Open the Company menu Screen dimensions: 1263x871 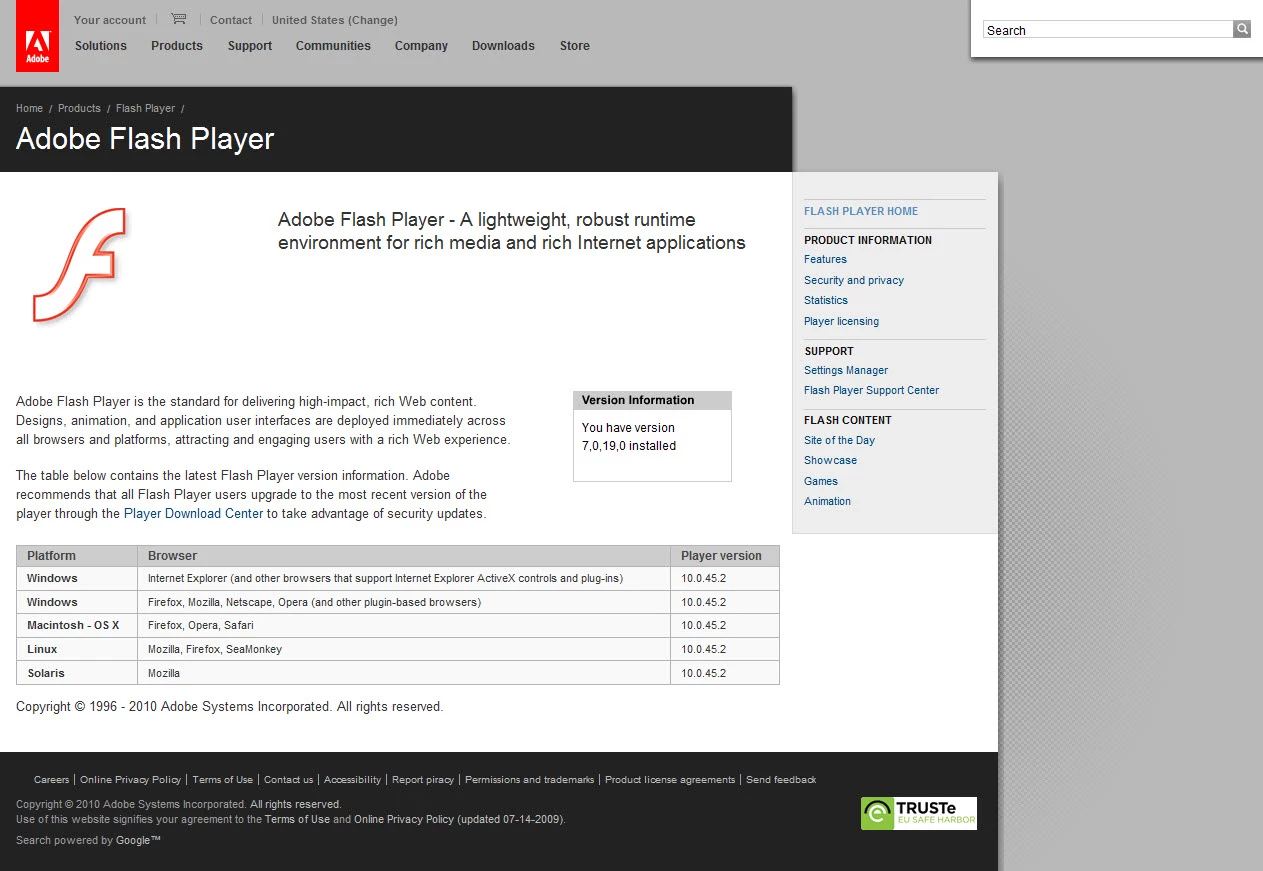coord(421,46)
